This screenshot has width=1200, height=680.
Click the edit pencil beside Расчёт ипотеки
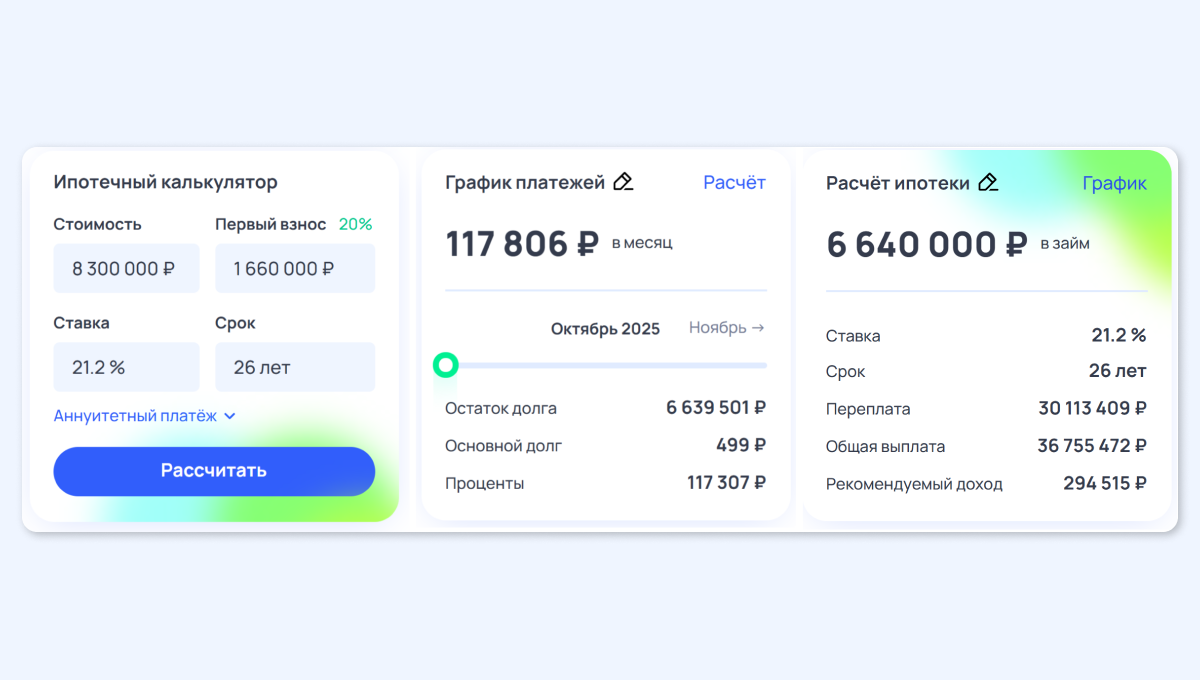pyautogui.click(x=988, y=182)
